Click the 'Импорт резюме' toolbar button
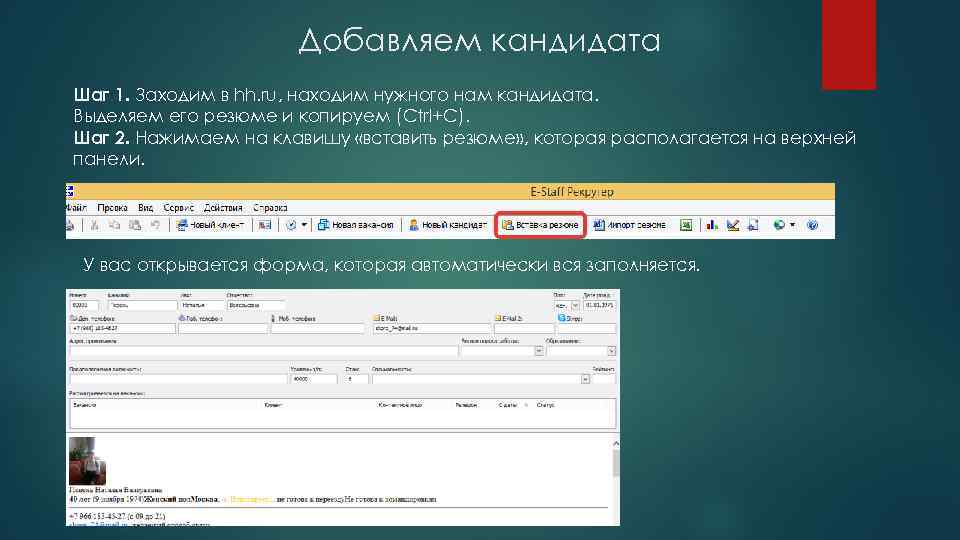The height and width of the screenshot is (540, 960). (x=630, y=225)
